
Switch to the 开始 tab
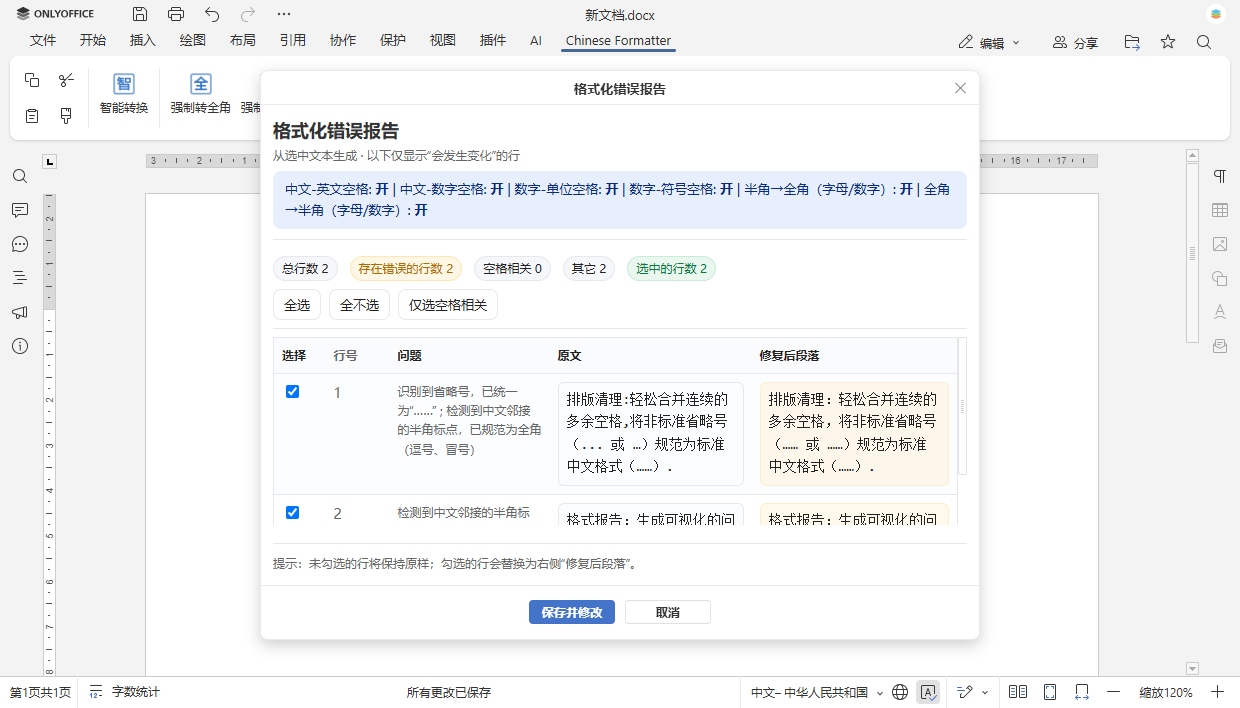(93, 41)
